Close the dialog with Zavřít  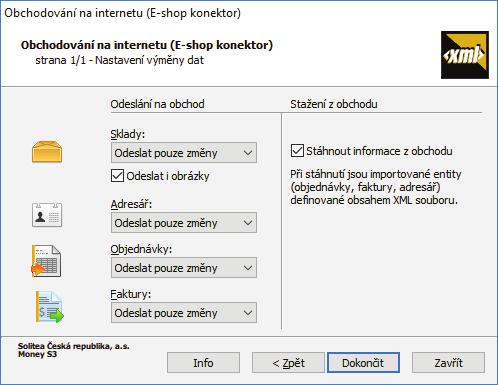point(448,363)
